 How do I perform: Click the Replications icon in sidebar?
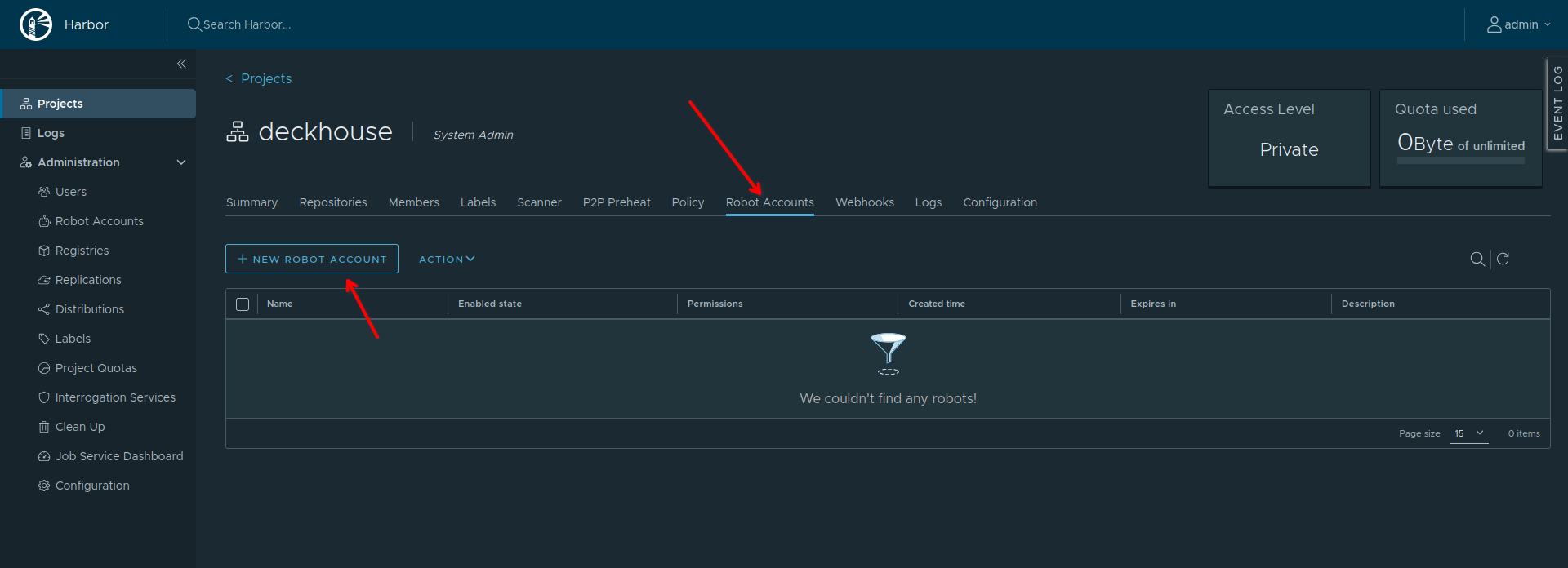pyautogui.click(x=44, y=280)
